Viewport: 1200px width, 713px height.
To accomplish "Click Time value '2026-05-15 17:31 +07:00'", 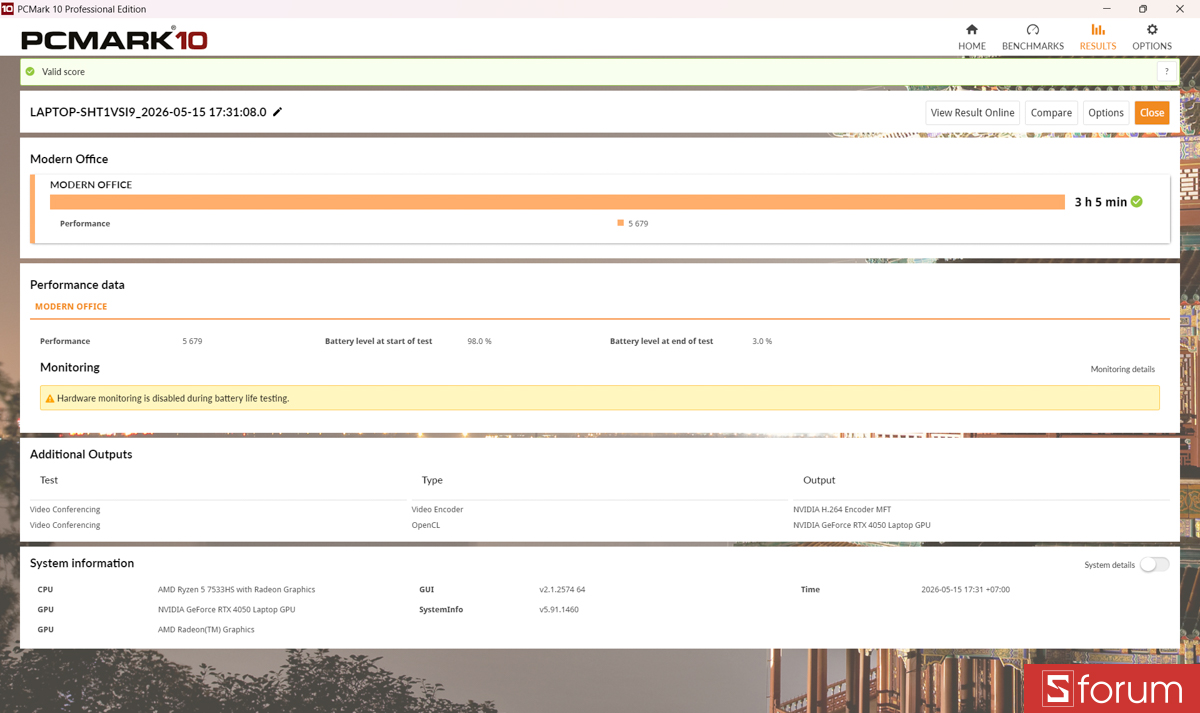I will point(965,589).
